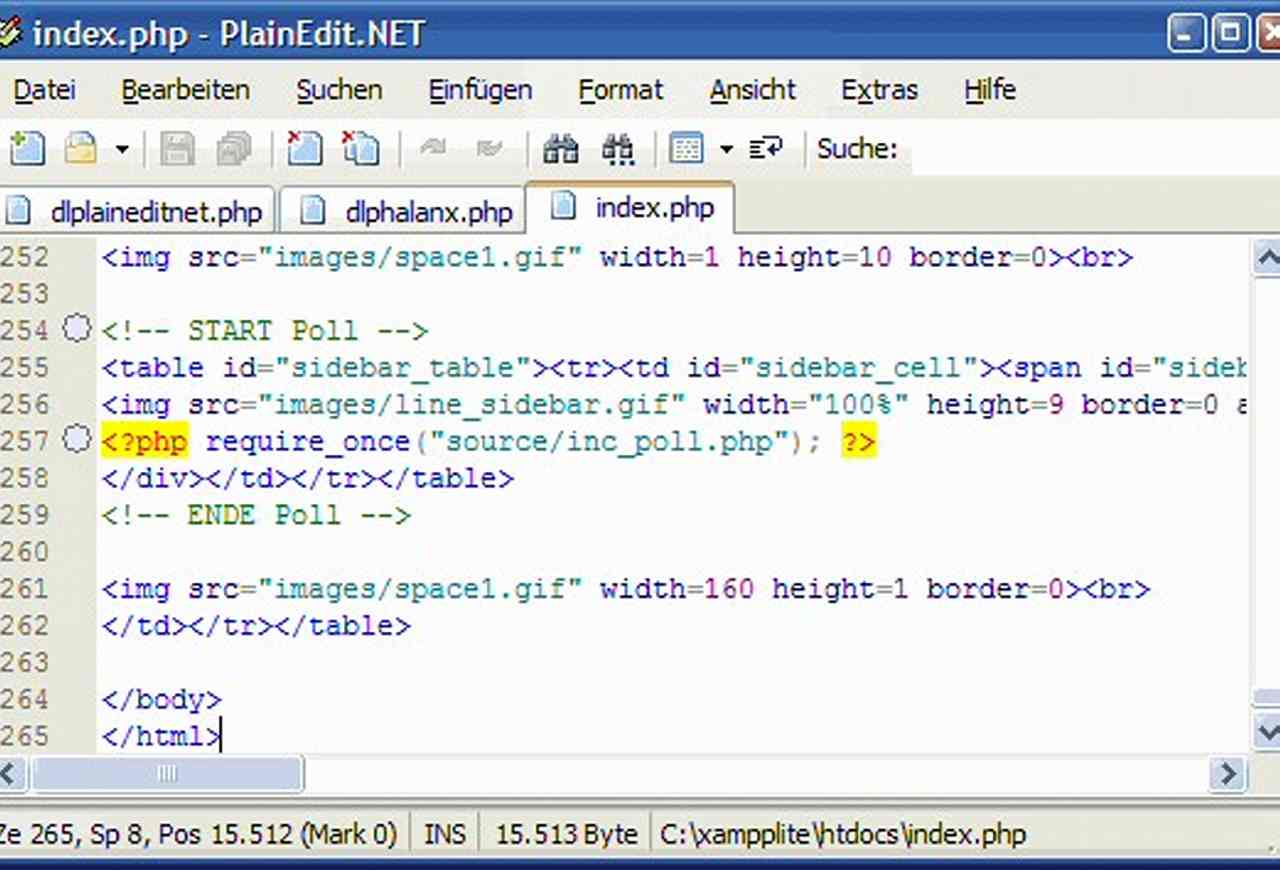Click the Close file icon with red X
1280x870 pixels.
point(304,149)
